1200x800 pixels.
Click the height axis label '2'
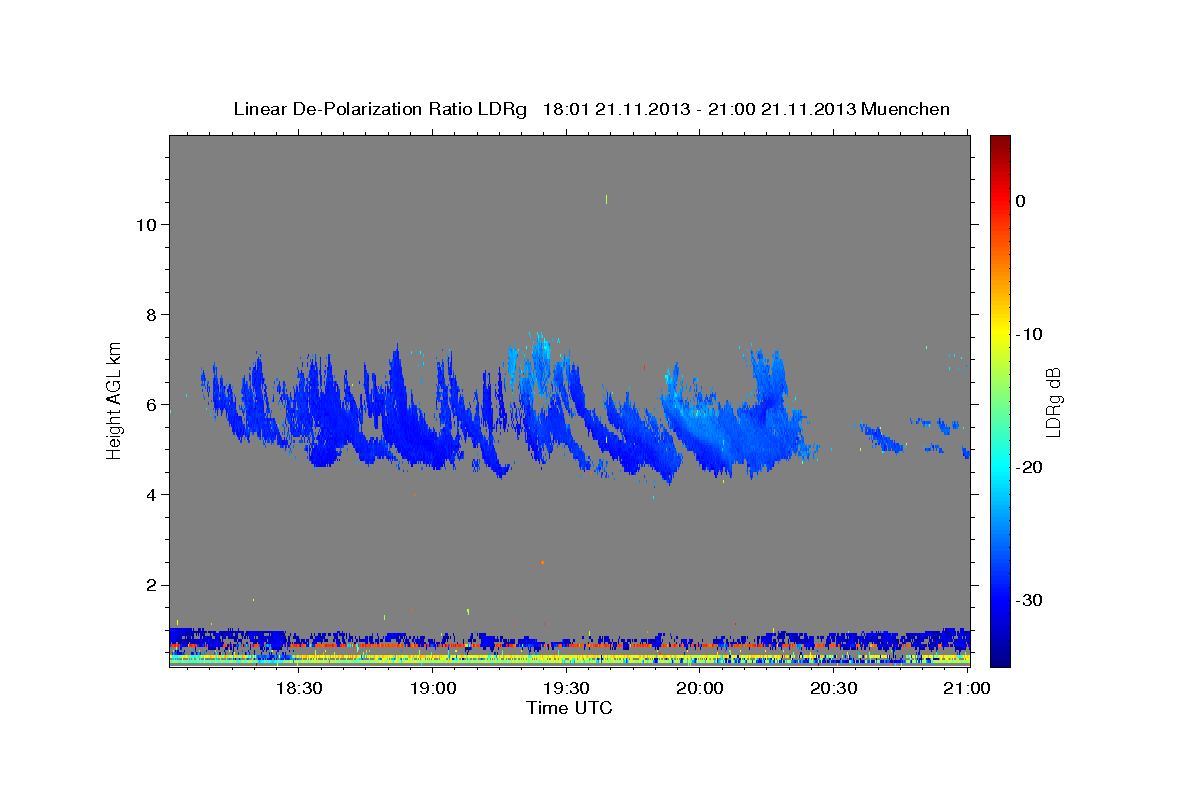tap(150, 584)
